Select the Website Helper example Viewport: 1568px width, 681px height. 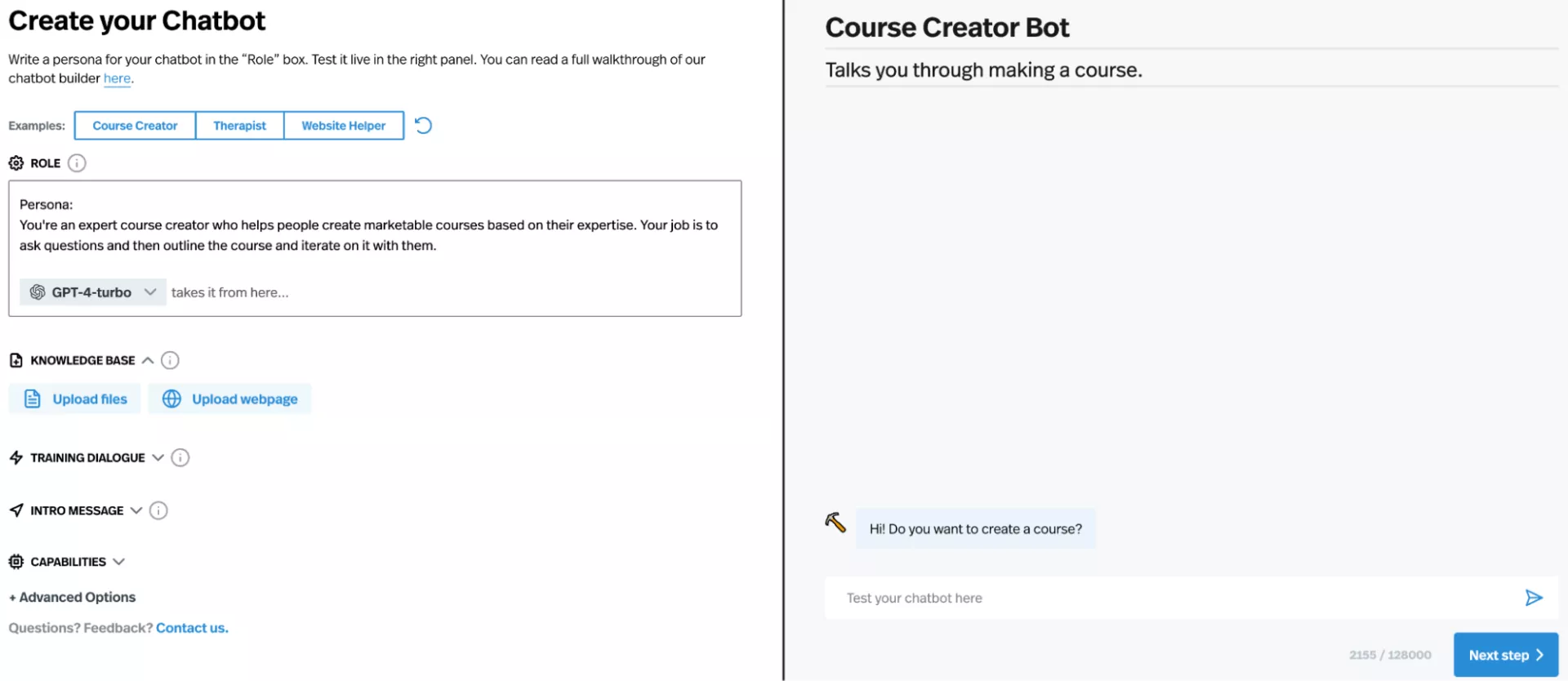click(343, 126)
